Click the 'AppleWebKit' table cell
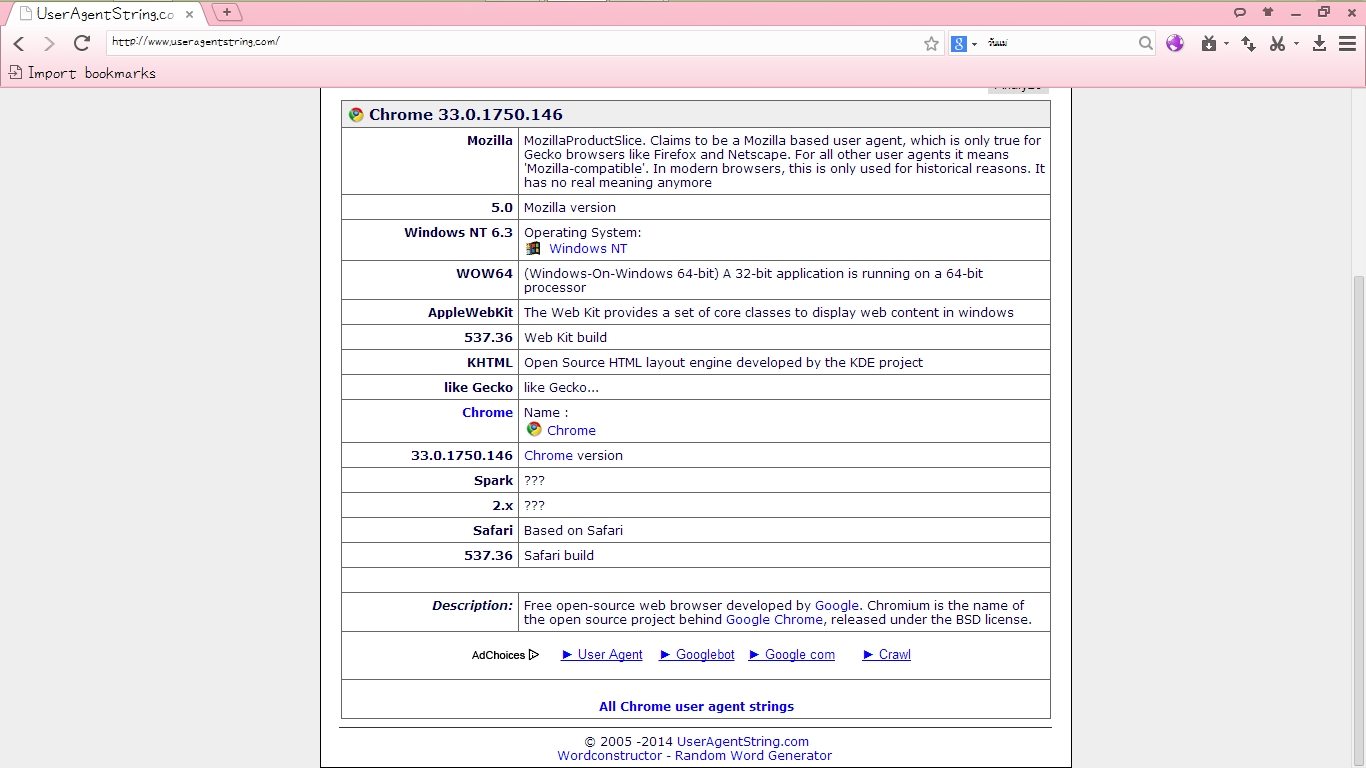Image resolution: width=1366 pixels, height=768 pixels. pyautogui.click(x=430, y=312)
